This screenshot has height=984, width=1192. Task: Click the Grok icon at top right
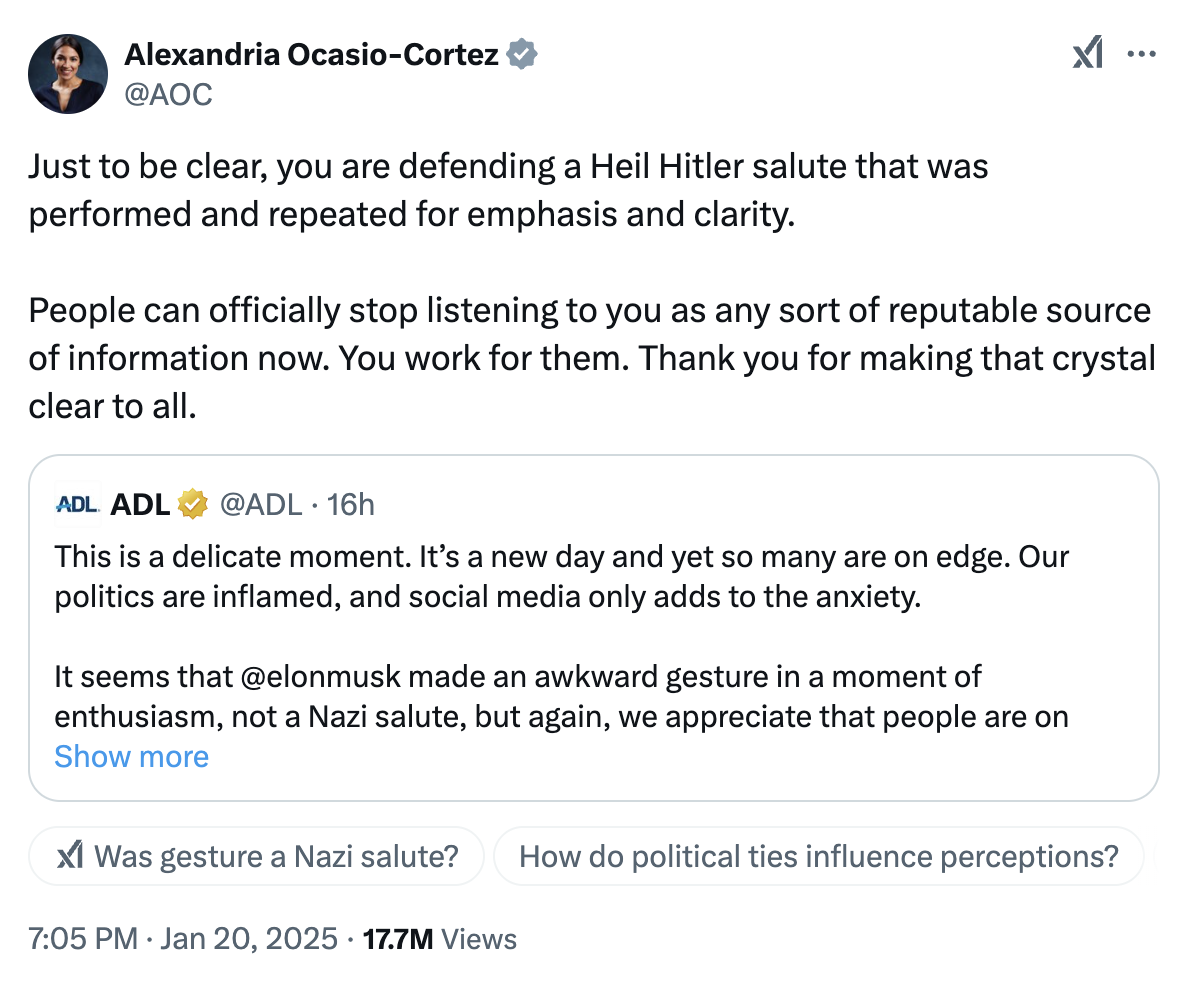[x=1088, y=53]
